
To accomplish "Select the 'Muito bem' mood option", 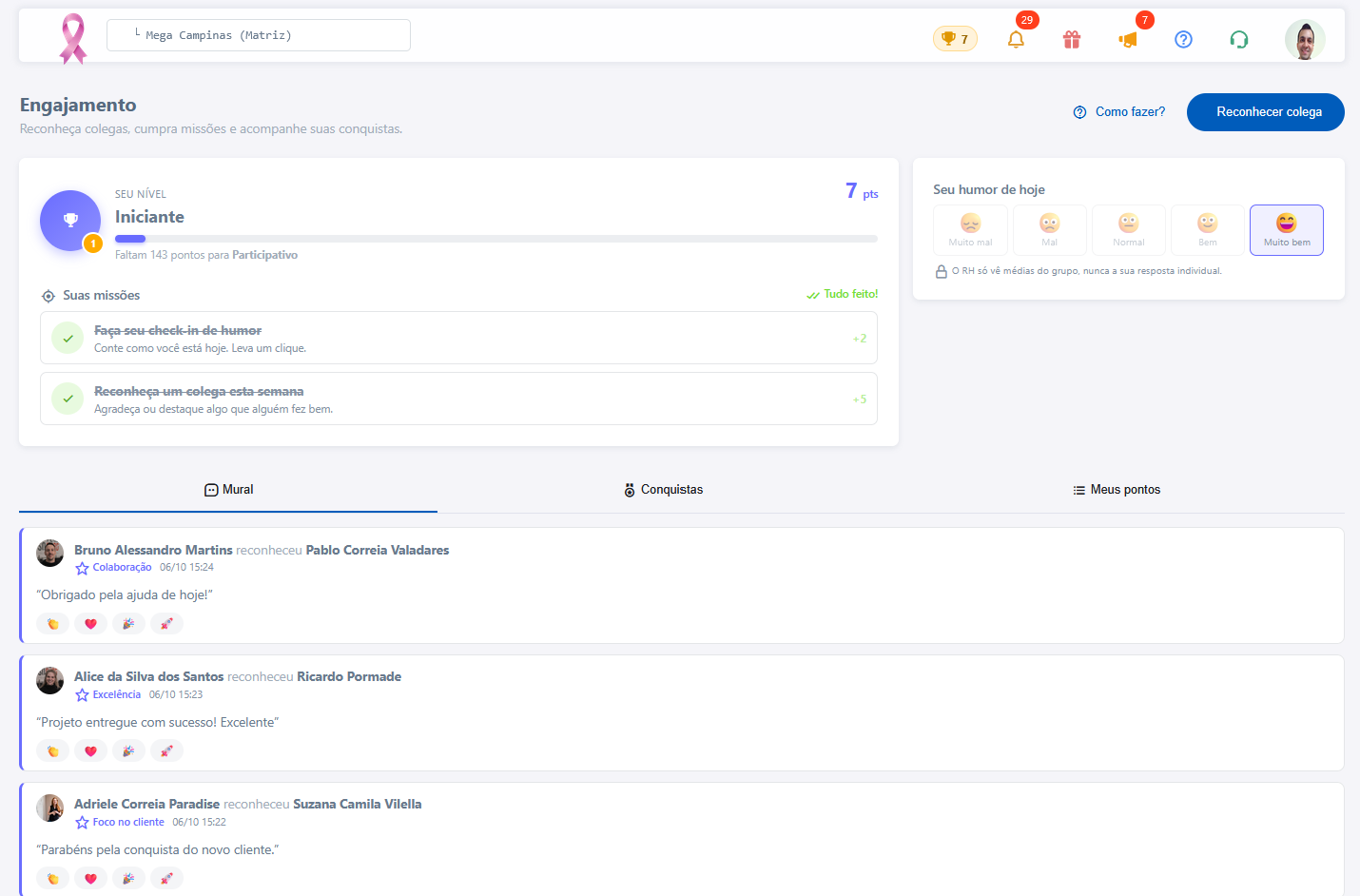I will 1287,230.
